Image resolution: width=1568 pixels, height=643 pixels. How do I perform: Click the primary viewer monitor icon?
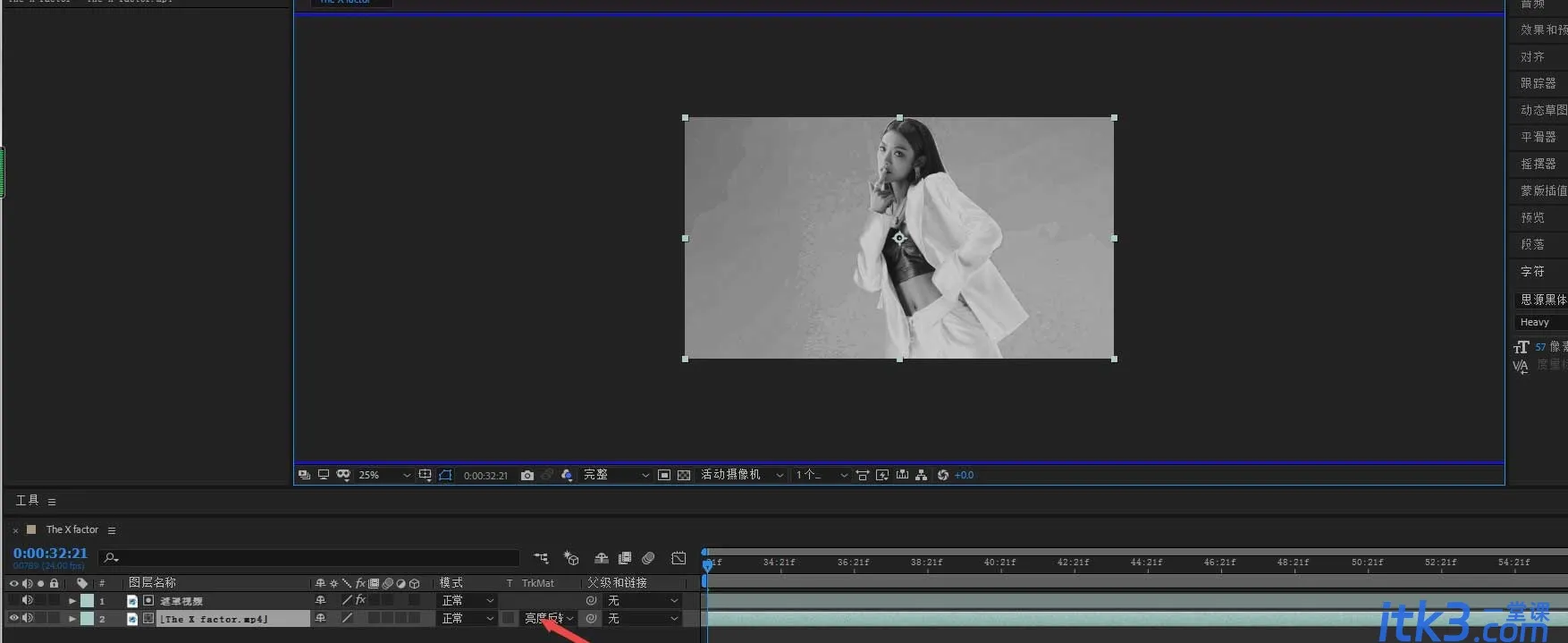click(x=324, y=475)
